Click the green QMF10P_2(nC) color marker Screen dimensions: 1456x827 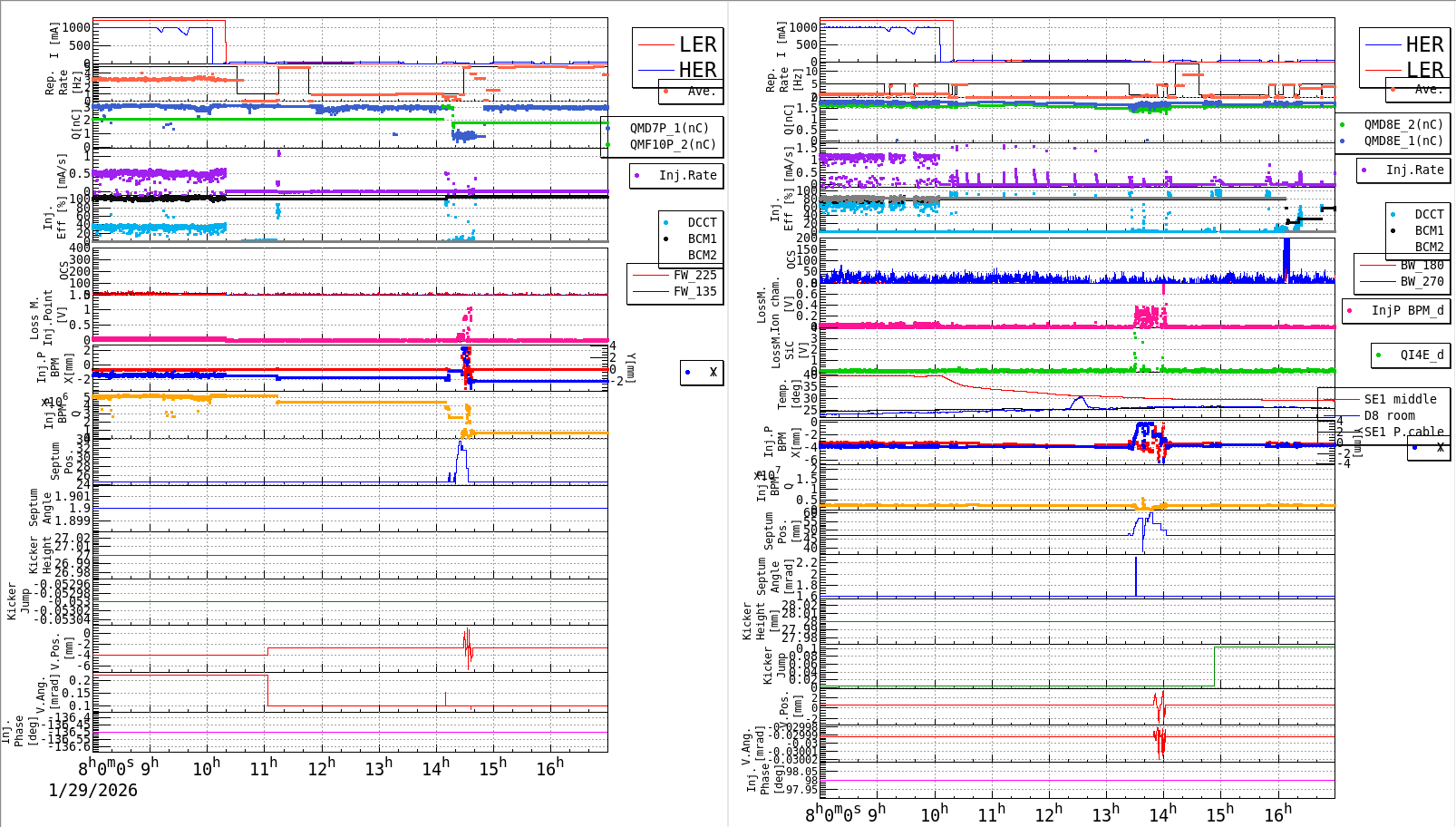click(x=607, y=144)
